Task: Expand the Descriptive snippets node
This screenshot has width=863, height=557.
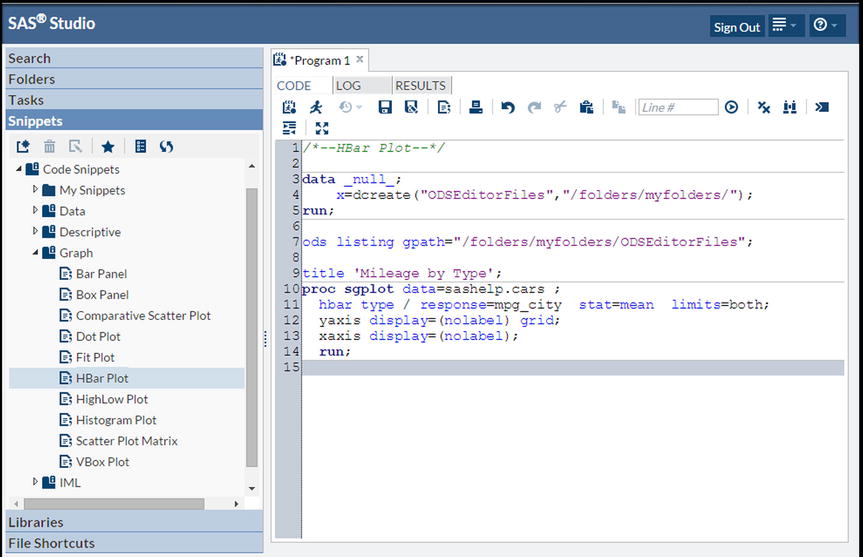Action: tap(35, 231)
